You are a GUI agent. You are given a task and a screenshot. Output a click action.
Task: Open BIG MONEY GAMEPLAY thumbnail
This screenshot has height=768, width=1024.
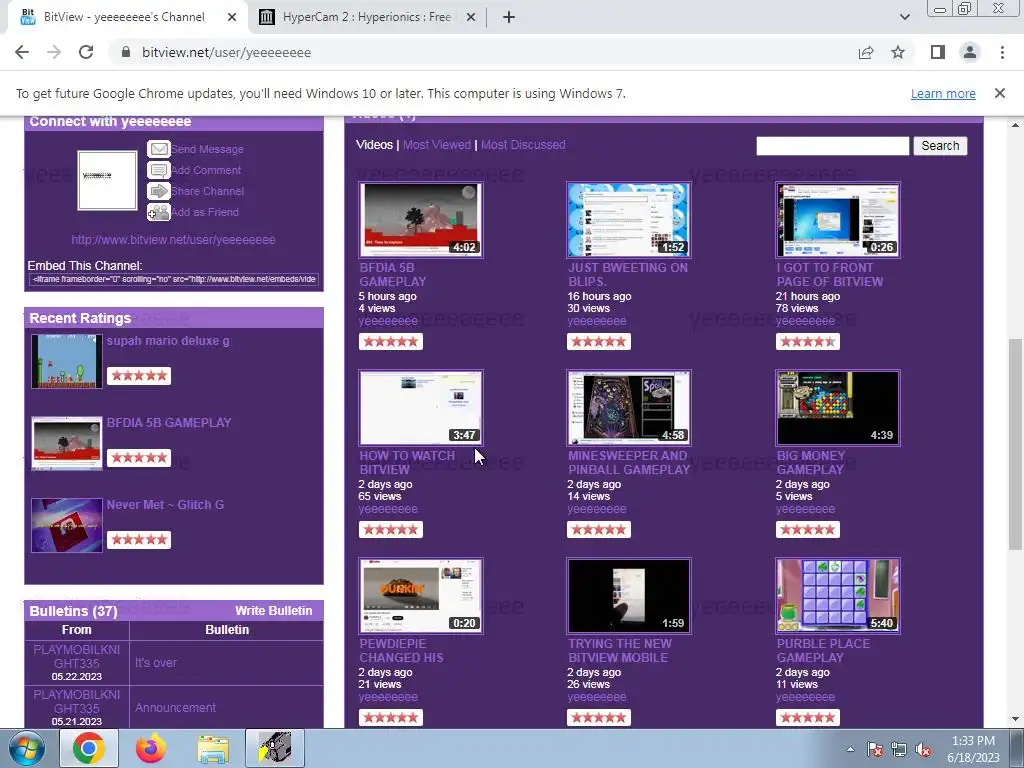click(x=838, y=408)
